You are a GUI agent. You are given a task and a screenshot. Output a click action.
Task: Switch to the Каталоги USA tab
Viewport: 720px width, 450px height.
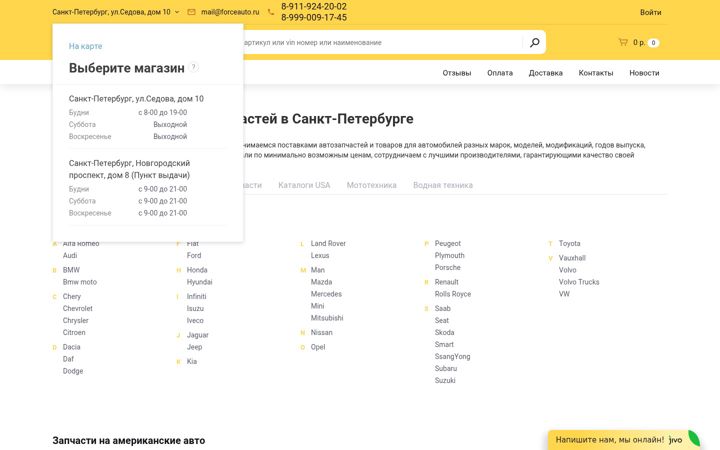click(304, 185)
